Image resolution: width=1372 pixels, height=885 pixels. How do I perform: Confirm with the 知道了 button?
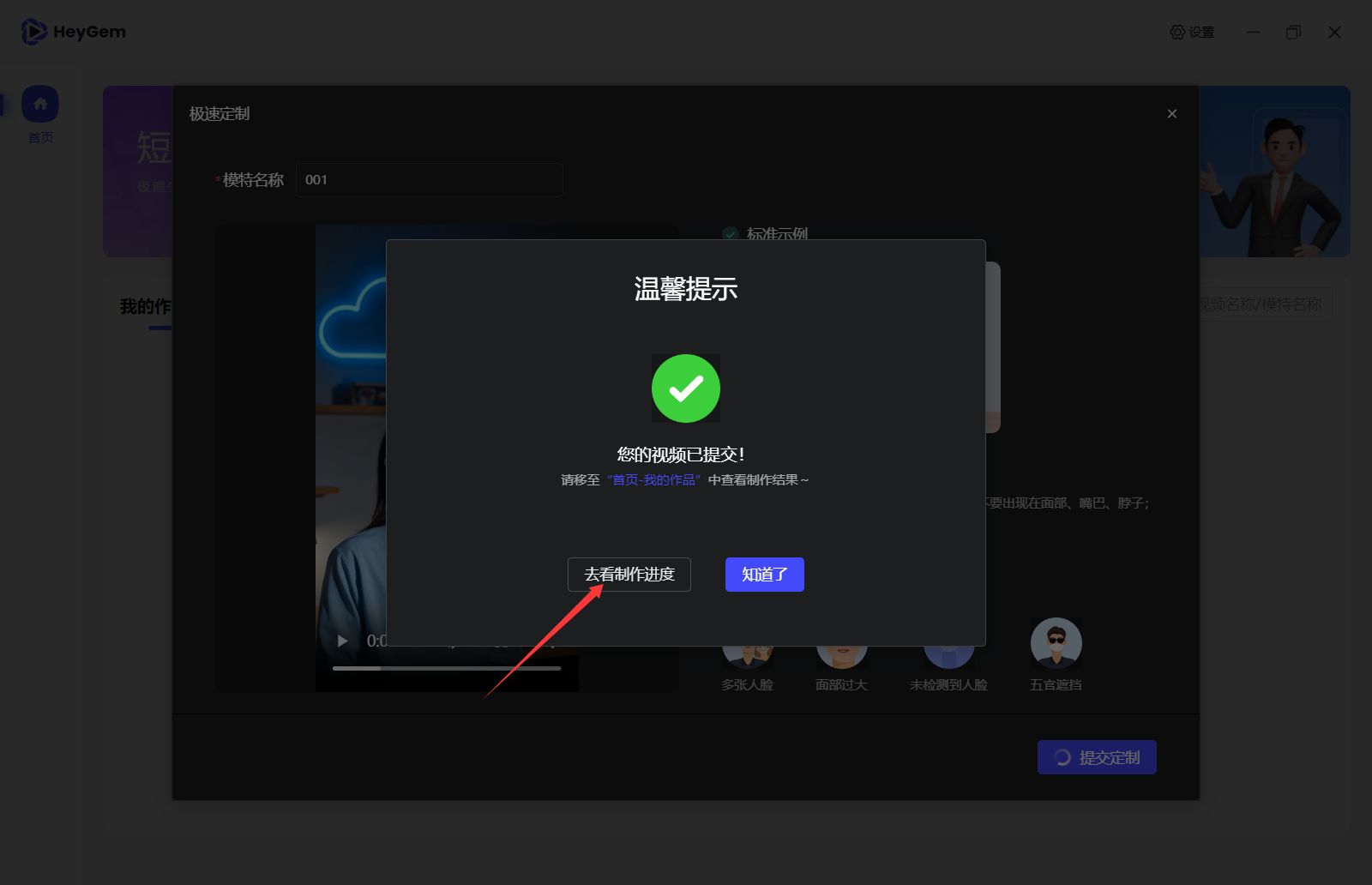tap(765, 575)
